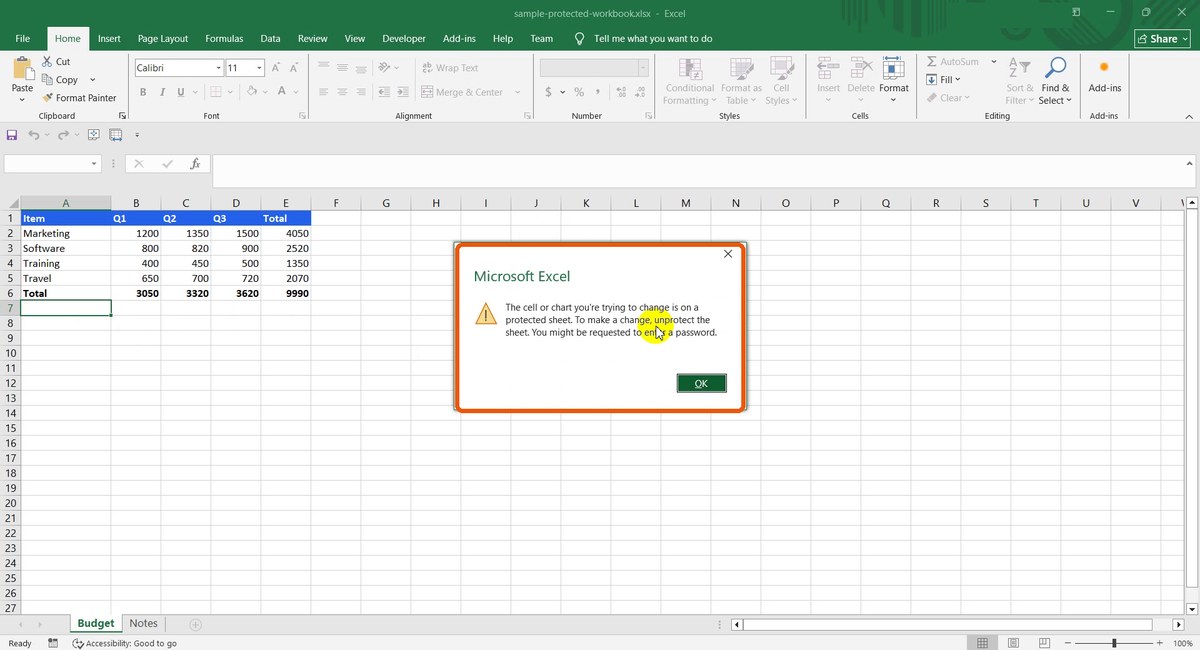Open the Format cells menu
Screen dimensions: 1200x650
click(894, 81)
